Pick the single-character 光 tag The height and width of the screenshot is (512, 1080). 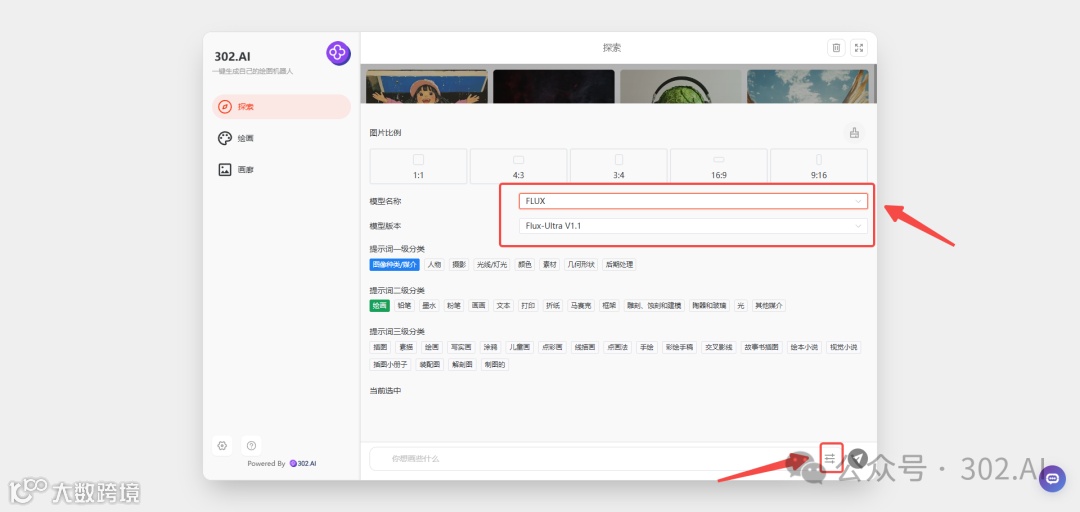tap(740, 305)
